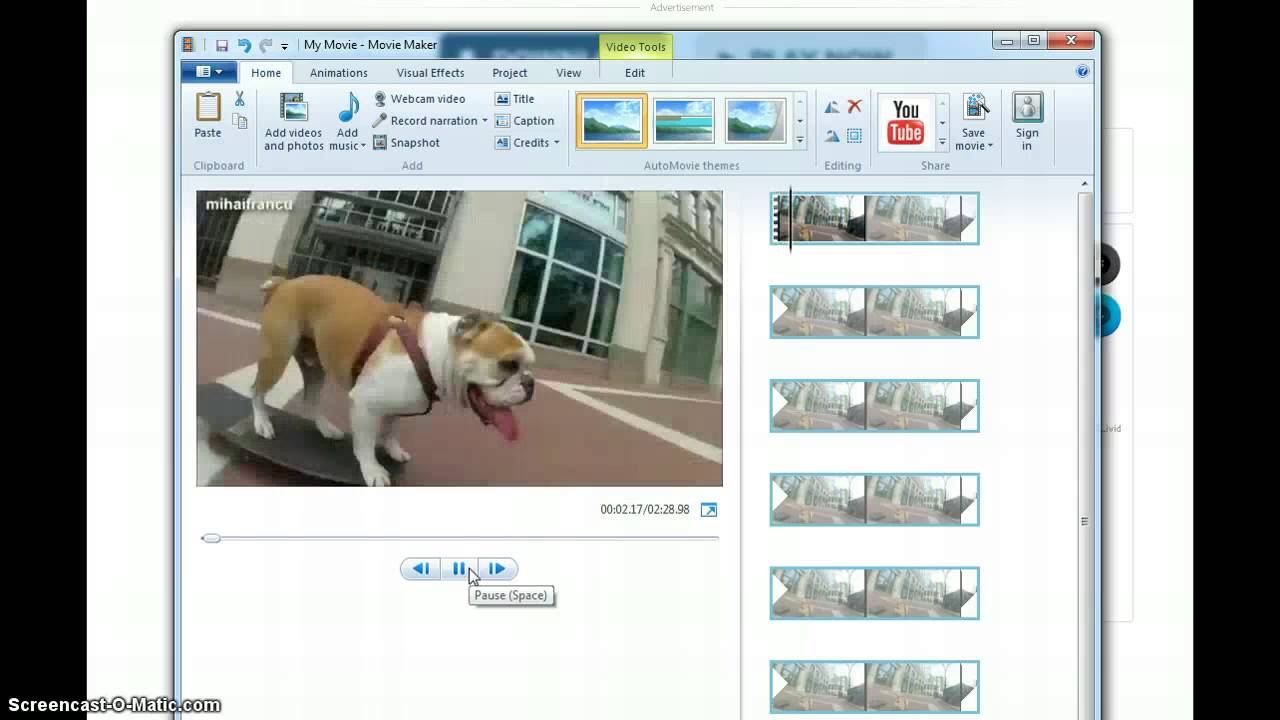Show next row of Share options

click(x=942, y=122)
